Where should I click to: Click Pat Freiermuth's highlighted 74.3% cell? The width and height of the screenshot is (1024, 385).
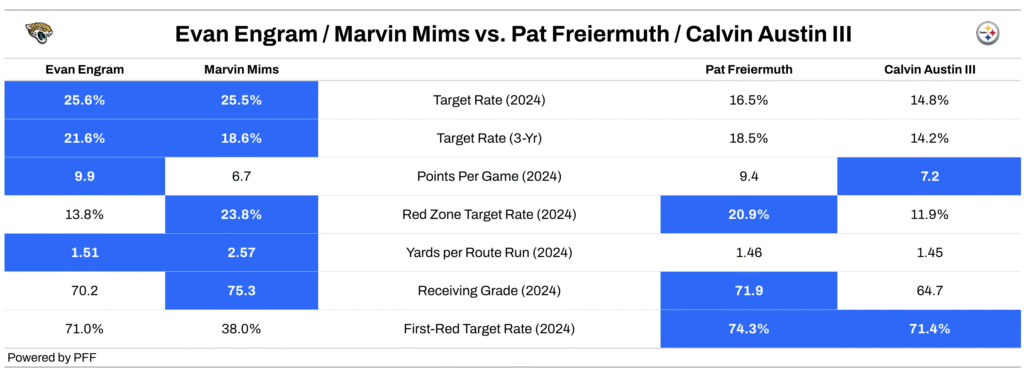click(748, 330)
